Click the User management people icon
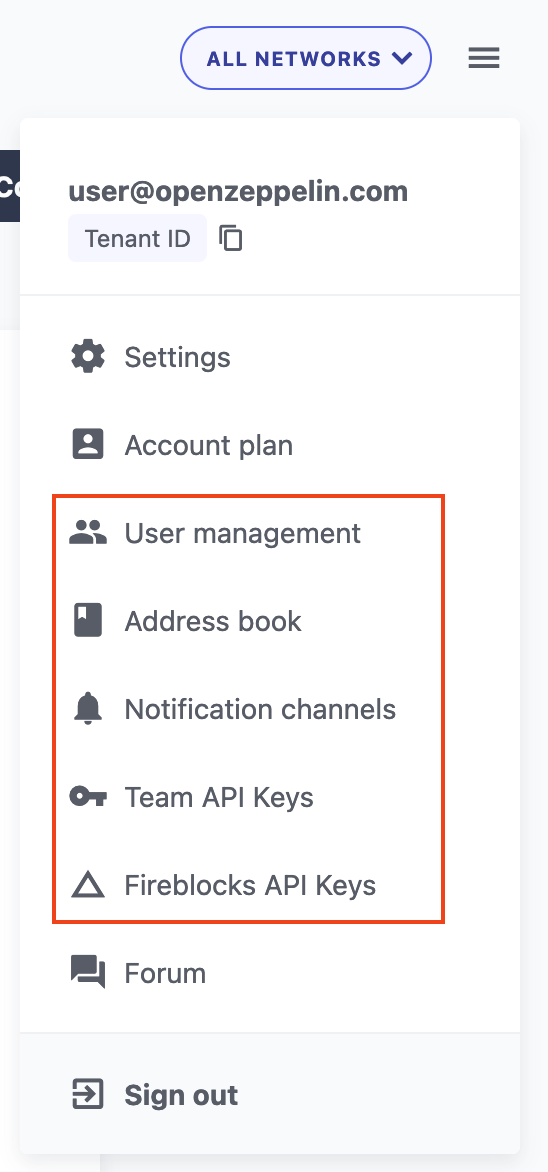Viewport: 548px width, 1172px height. (x=88, y=533)
